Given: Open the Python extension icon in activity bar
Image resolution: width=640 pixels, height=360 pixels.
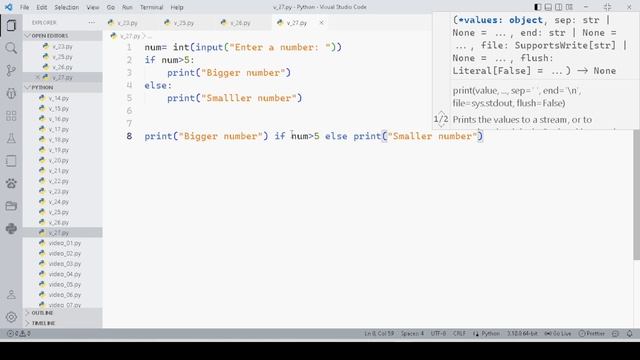Looking at the screenshot, I should pyautogui.click(x=11, y=229).
